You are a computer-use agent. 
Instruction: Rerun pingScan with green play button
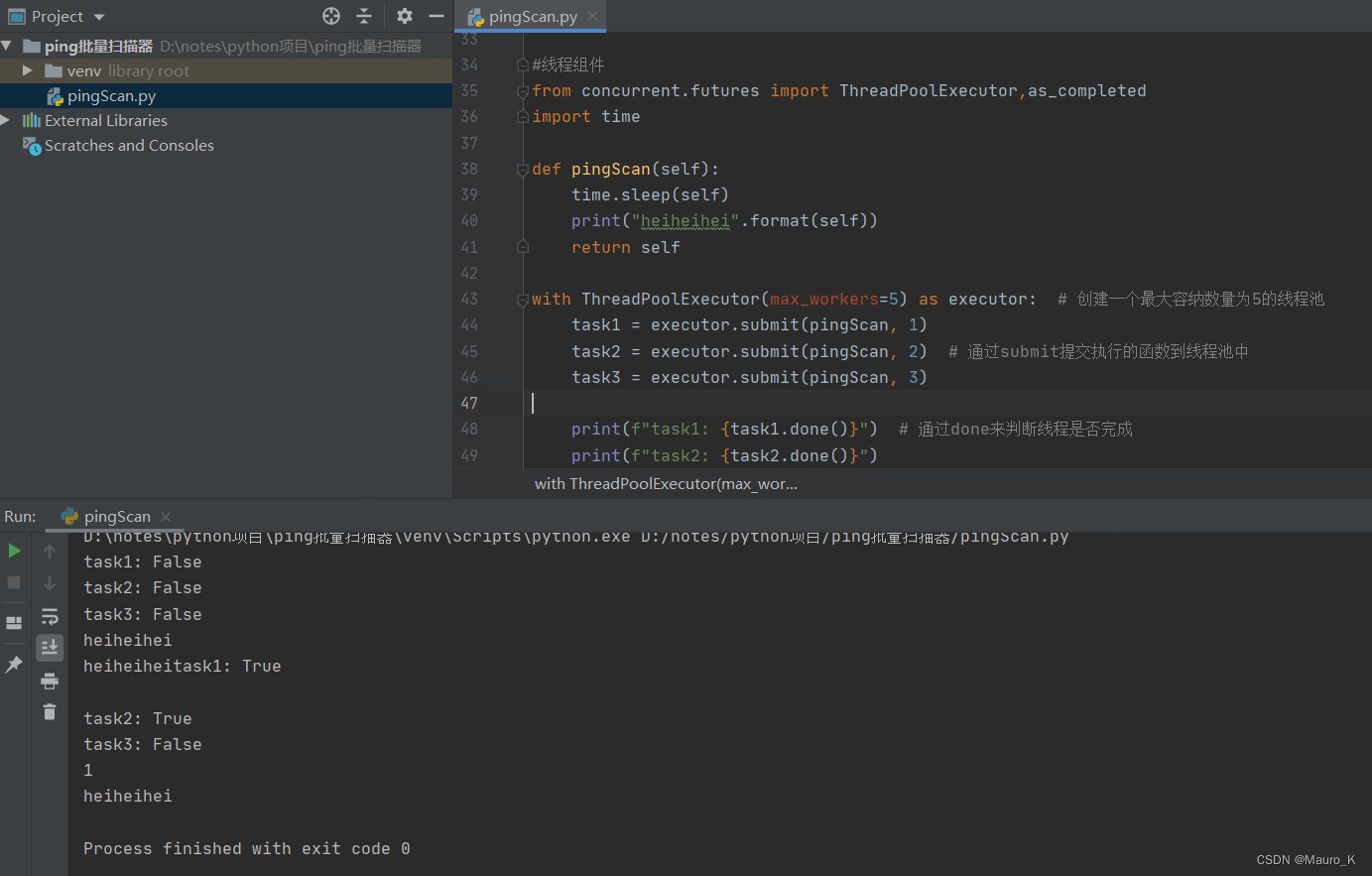[x=15, y=551]
